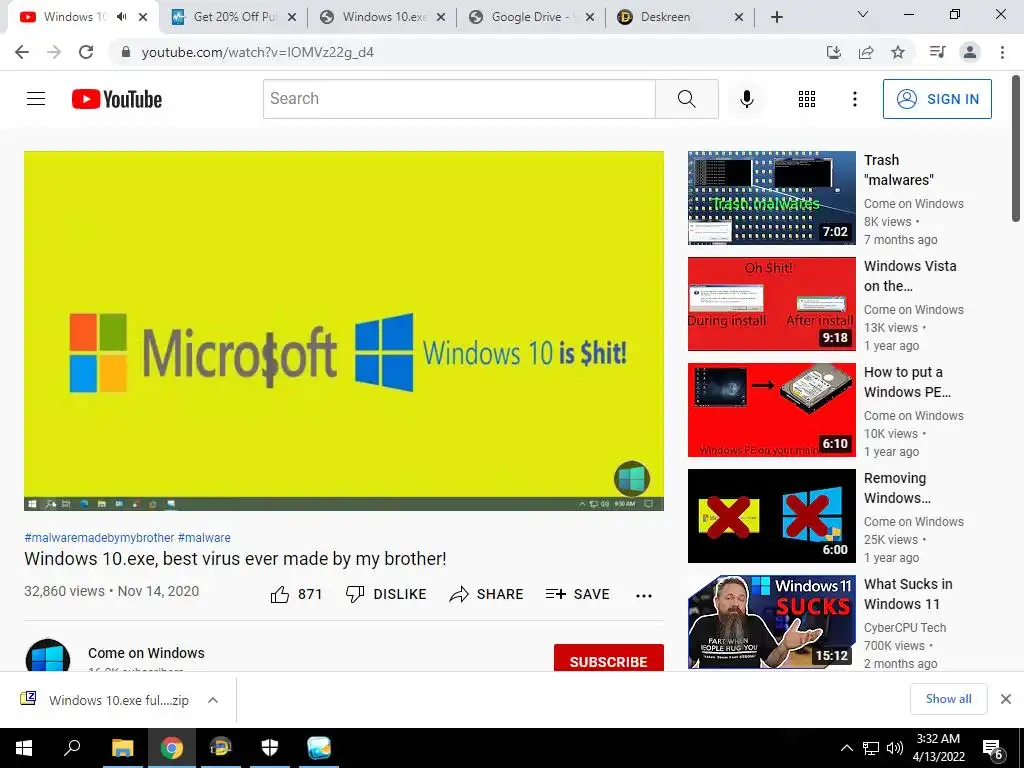
Task: Click the address bar URL
Action: coord(258,52)
